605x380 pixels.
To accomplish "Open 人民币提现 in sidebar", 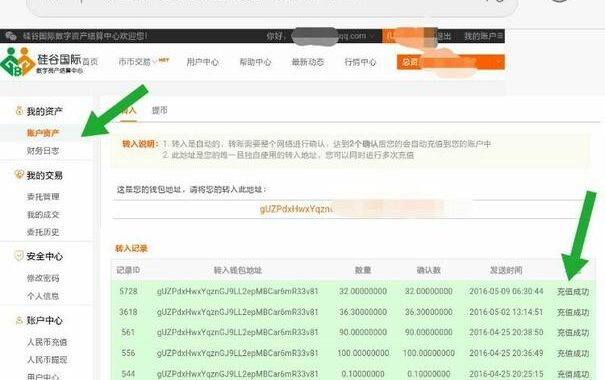I will click(47, 360).
